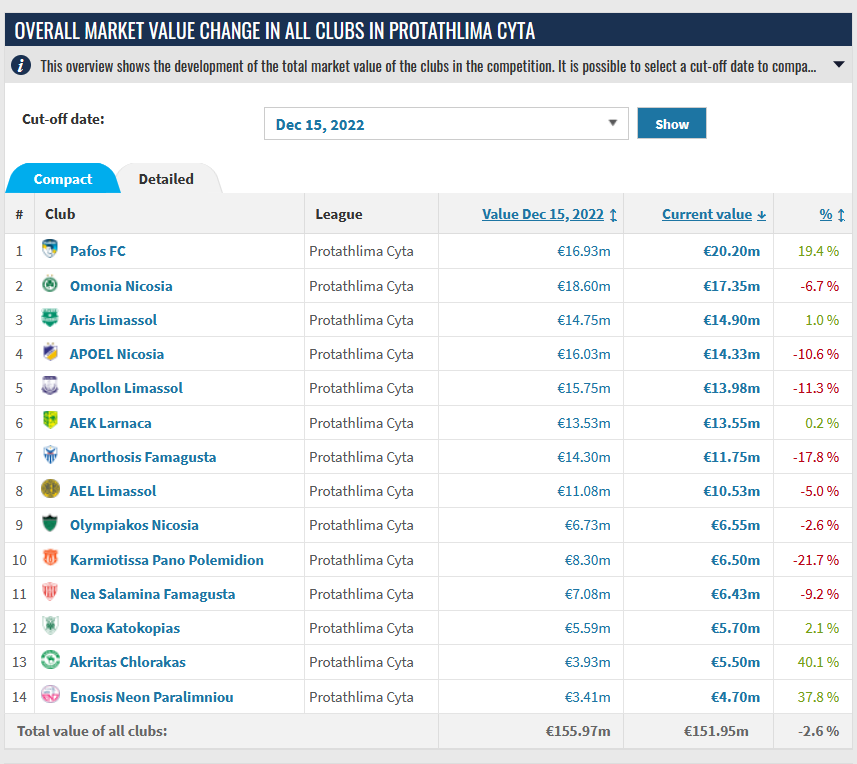Click the Pafos FC club crest

50,249
